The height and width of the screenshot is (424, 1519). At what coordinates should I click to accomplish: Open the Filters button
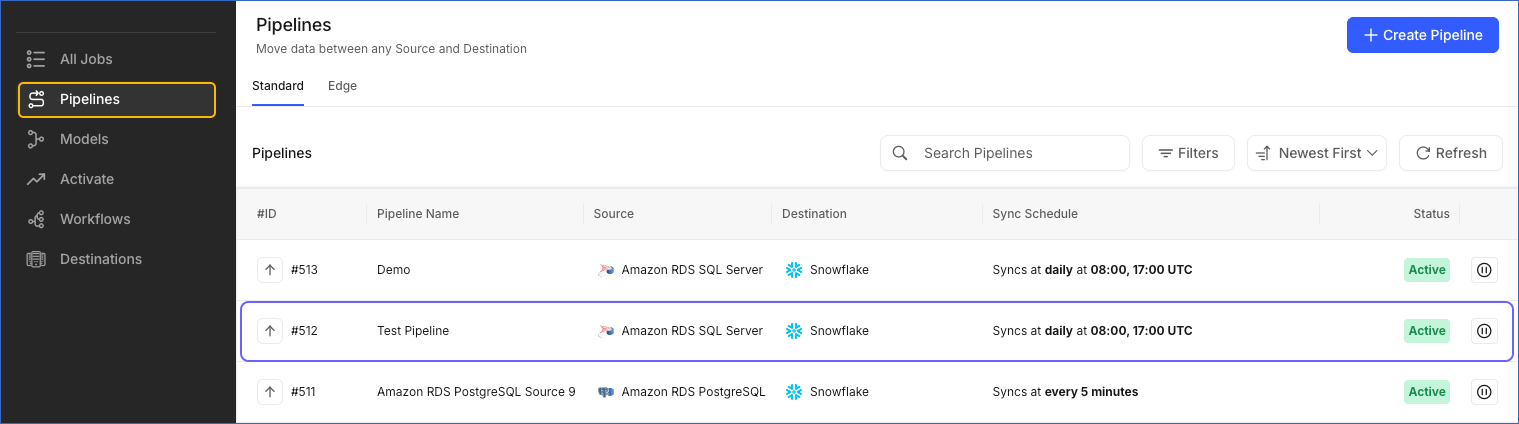(1188, 153)
